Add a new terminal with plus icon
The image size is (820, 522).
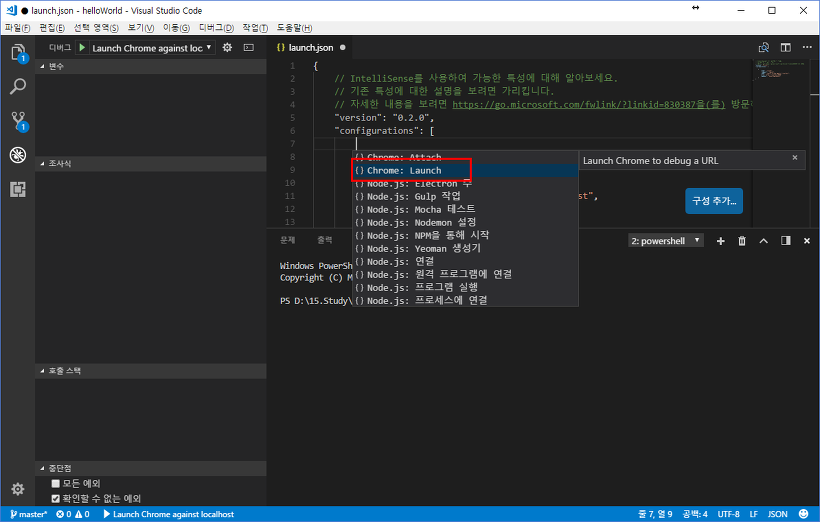[721, 241]
